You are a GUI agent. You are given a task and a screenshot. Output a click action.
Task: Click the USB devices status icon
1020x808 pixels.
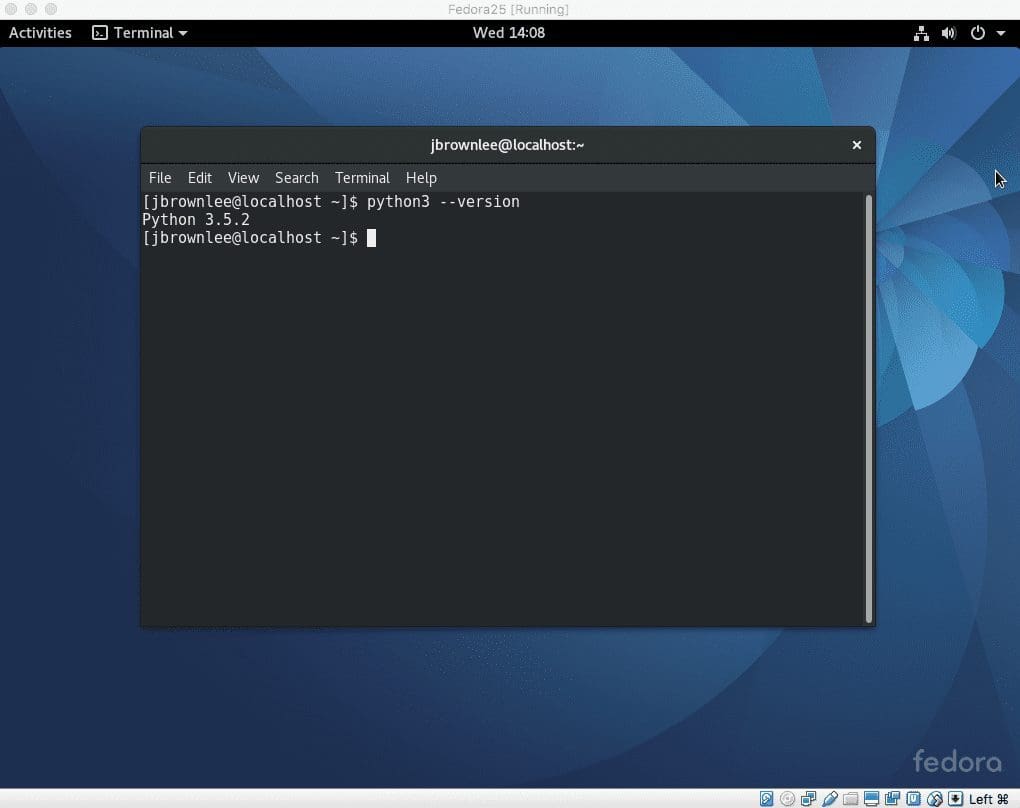[913, 798]
